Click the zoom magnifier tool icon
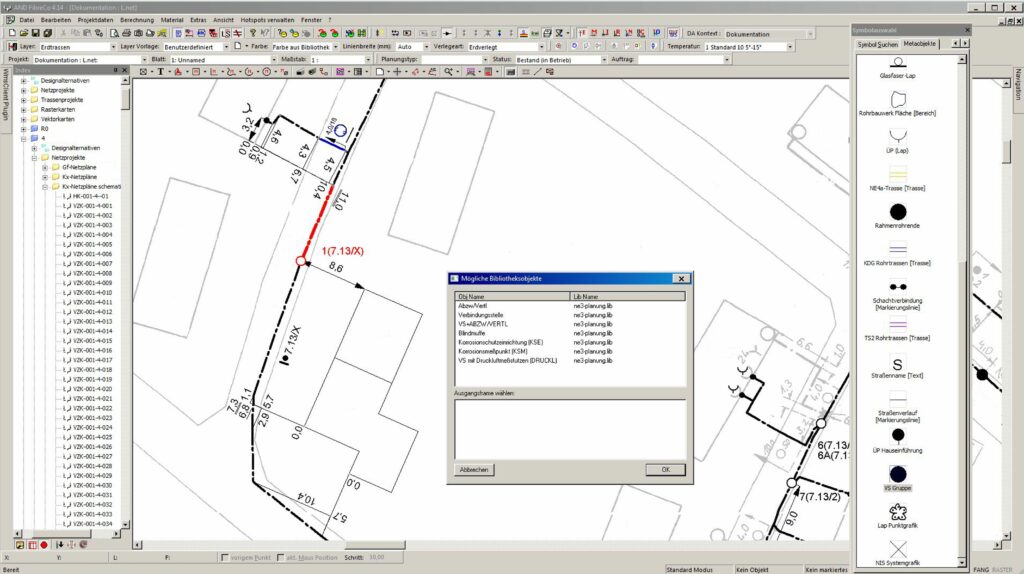This screenshot has width=1024, height=574. click(x=449, y=72)
